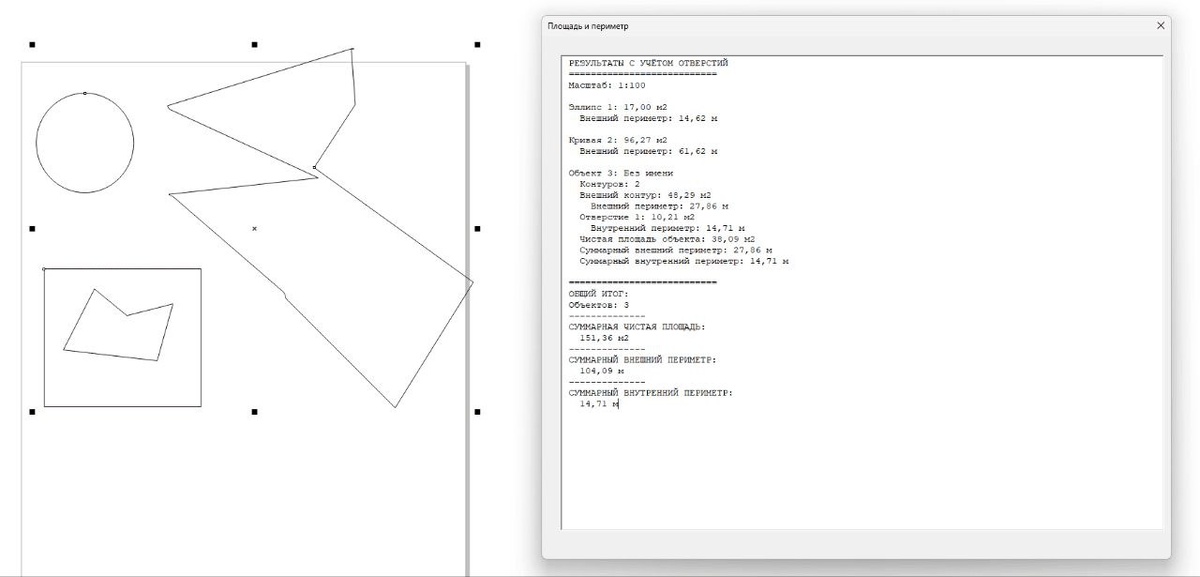Click 'Внешний периметр: 14,62 м' line

(648, 118)
